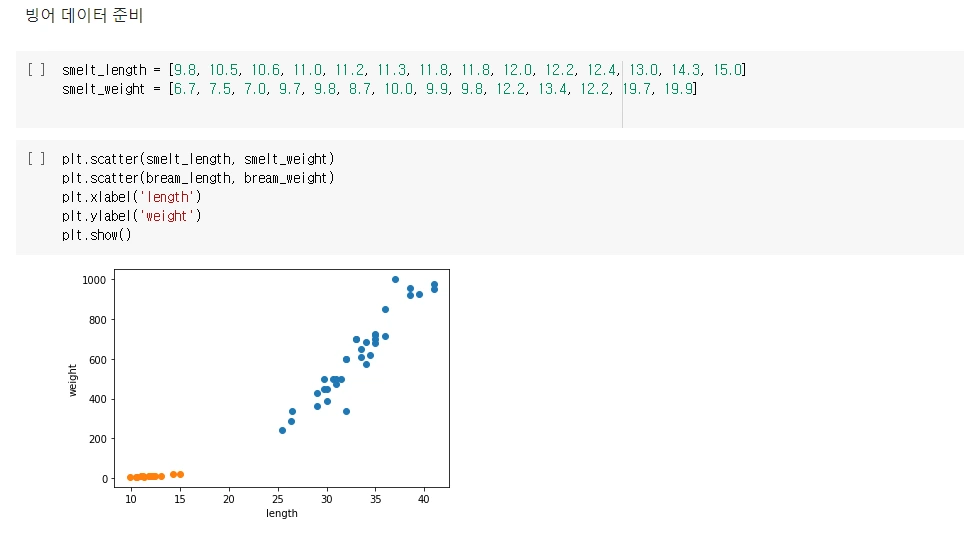Run the plt.scatter plotting cell
This screenshot has width=964, height=547.
point(36,159)
